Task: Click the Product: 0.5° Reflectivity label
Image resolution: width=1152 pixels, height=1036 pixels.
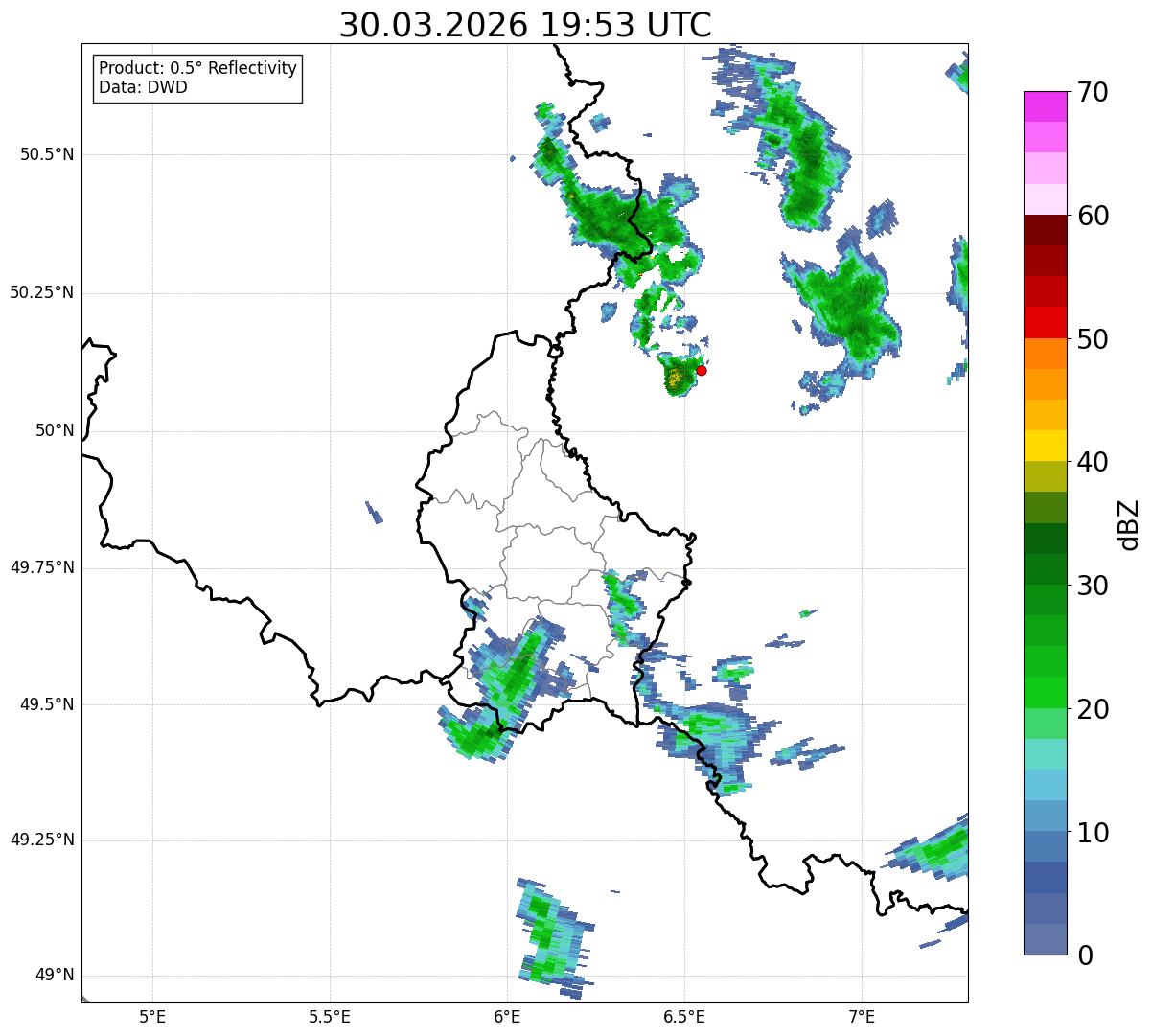Action: (x=197, y=69)
